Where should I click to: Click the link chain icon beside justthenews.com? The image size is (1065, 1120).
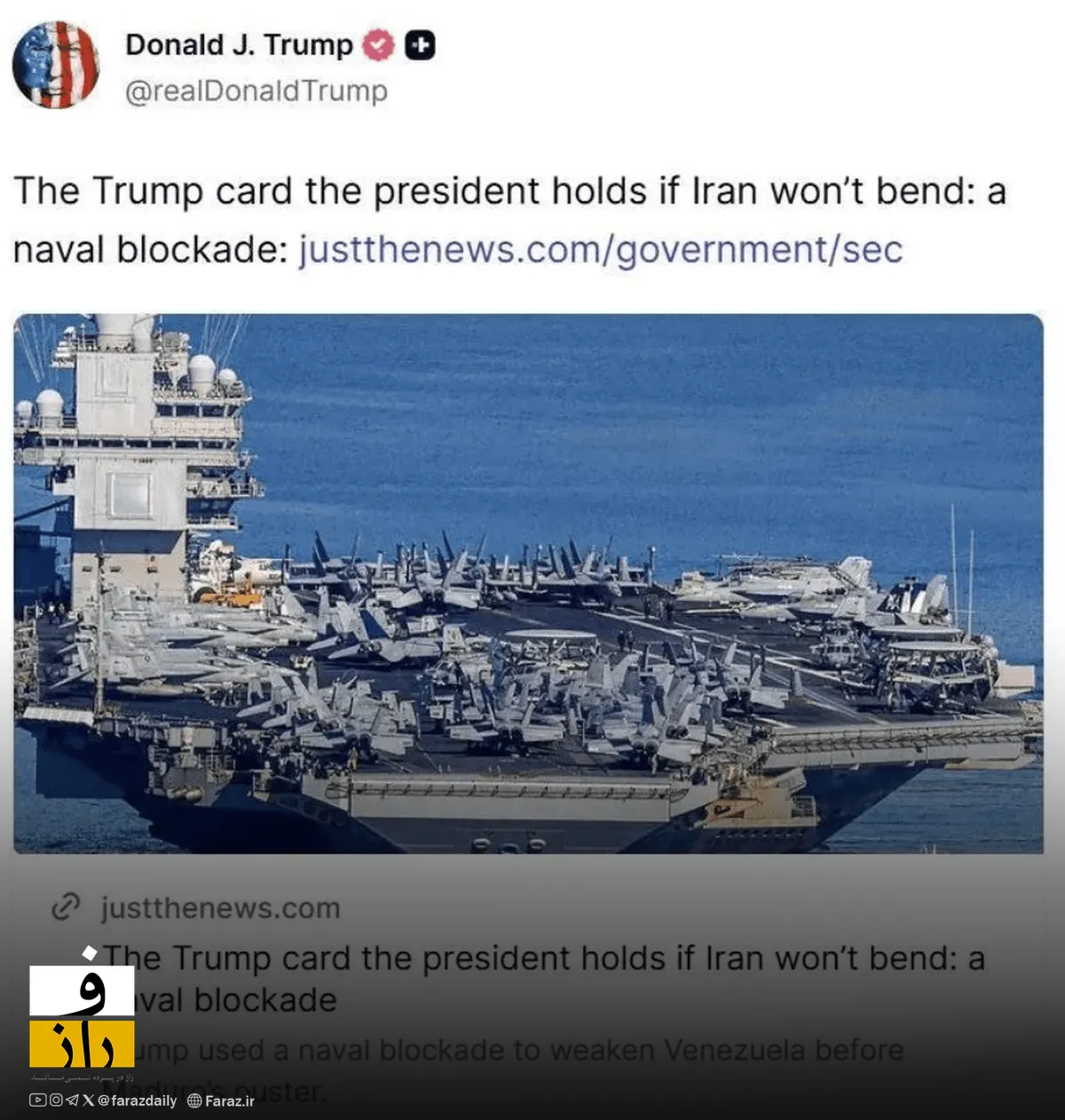click(x=66, y=907)
